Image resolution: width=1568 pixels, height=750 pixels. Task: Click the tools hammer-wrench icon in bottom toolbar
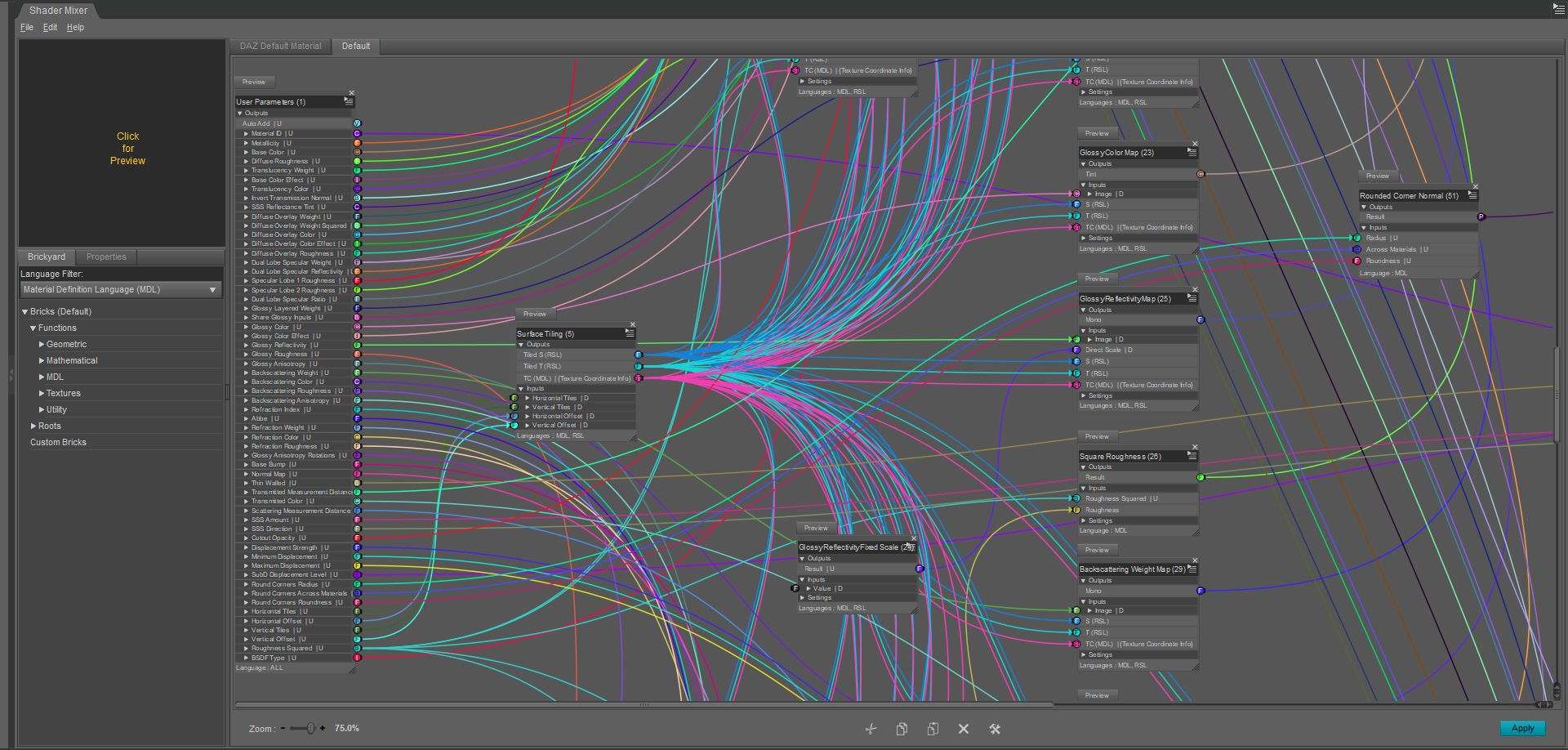click(x=995, y=729)
